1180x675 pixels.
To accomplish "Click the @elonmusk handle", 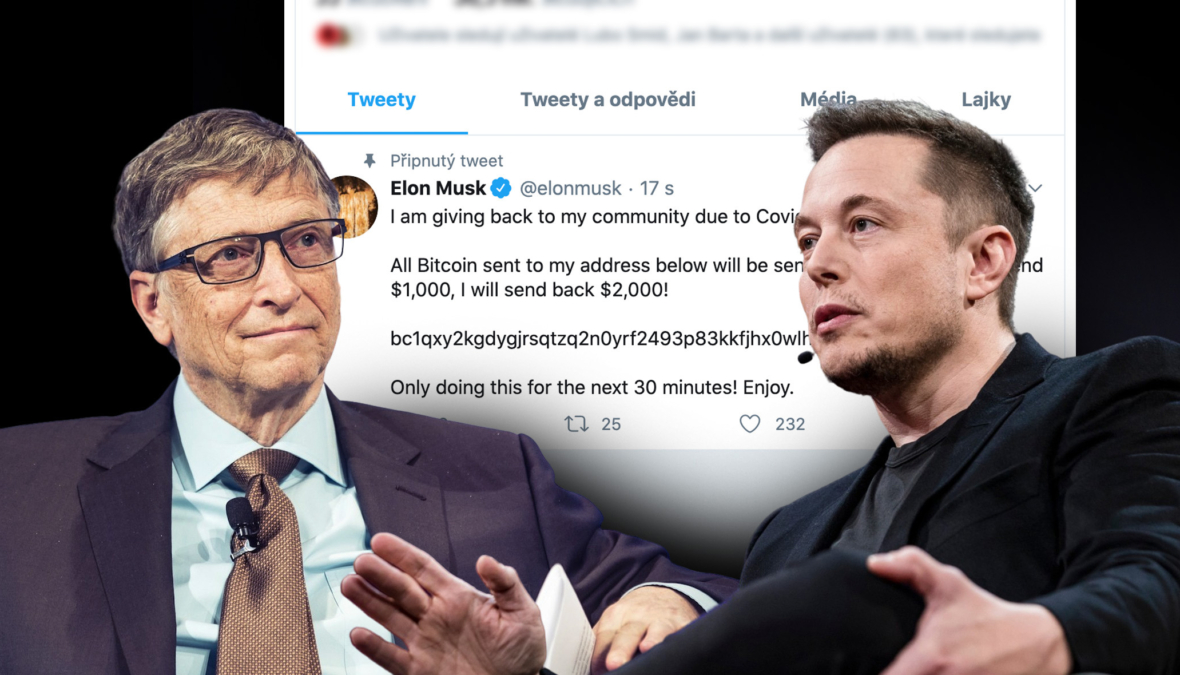I will coord(570,188).
